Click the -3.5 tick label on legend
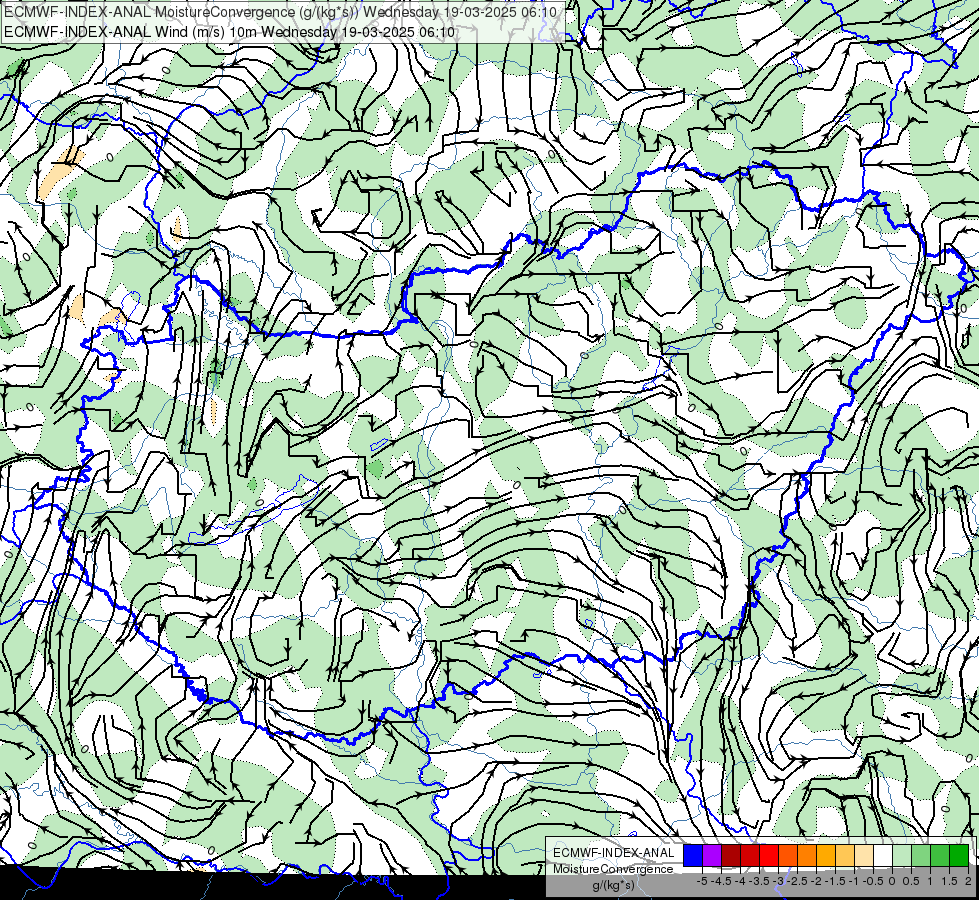This screenshot has width=979, height=900. pyautogui.click(x=759, y=881)
